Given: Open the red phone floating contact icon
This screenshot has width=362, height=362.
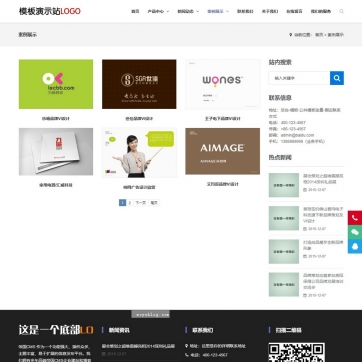Looking at the screenshot, I should point(355,218).
